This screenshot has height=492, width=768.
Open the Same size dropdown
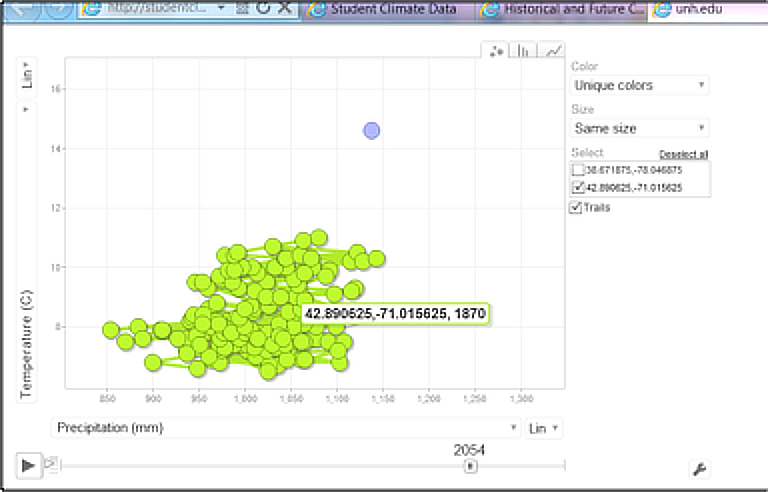click(x=640, y=128)
